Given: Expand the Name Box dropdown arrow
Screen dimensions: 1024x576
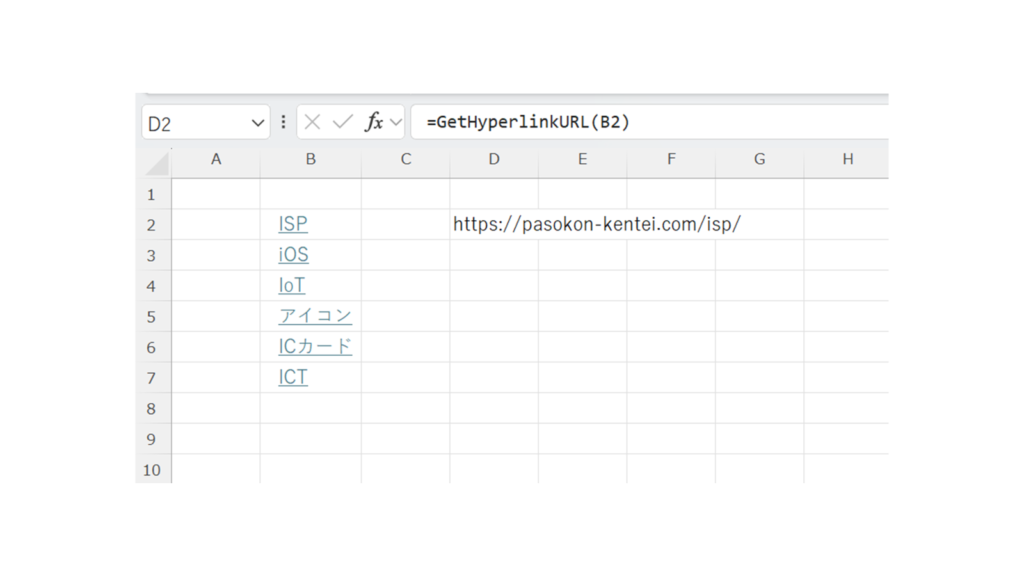Looking at the screenshot, I should [258, 123].
